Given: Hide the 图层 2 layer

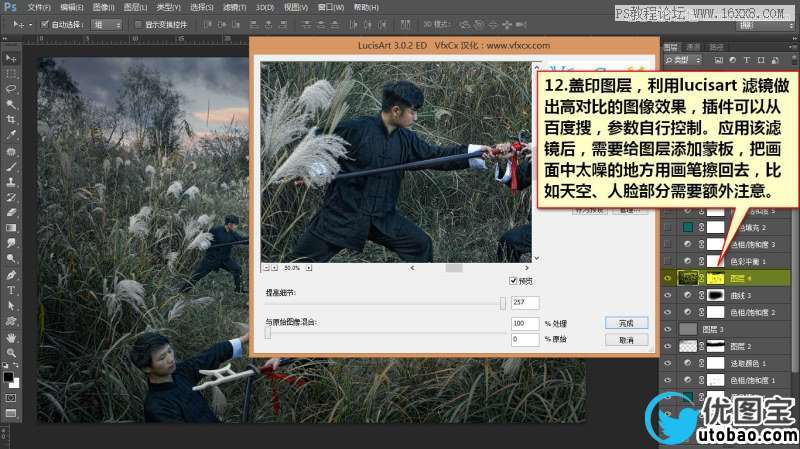Looking at the screenshot, I should point(667,346).
